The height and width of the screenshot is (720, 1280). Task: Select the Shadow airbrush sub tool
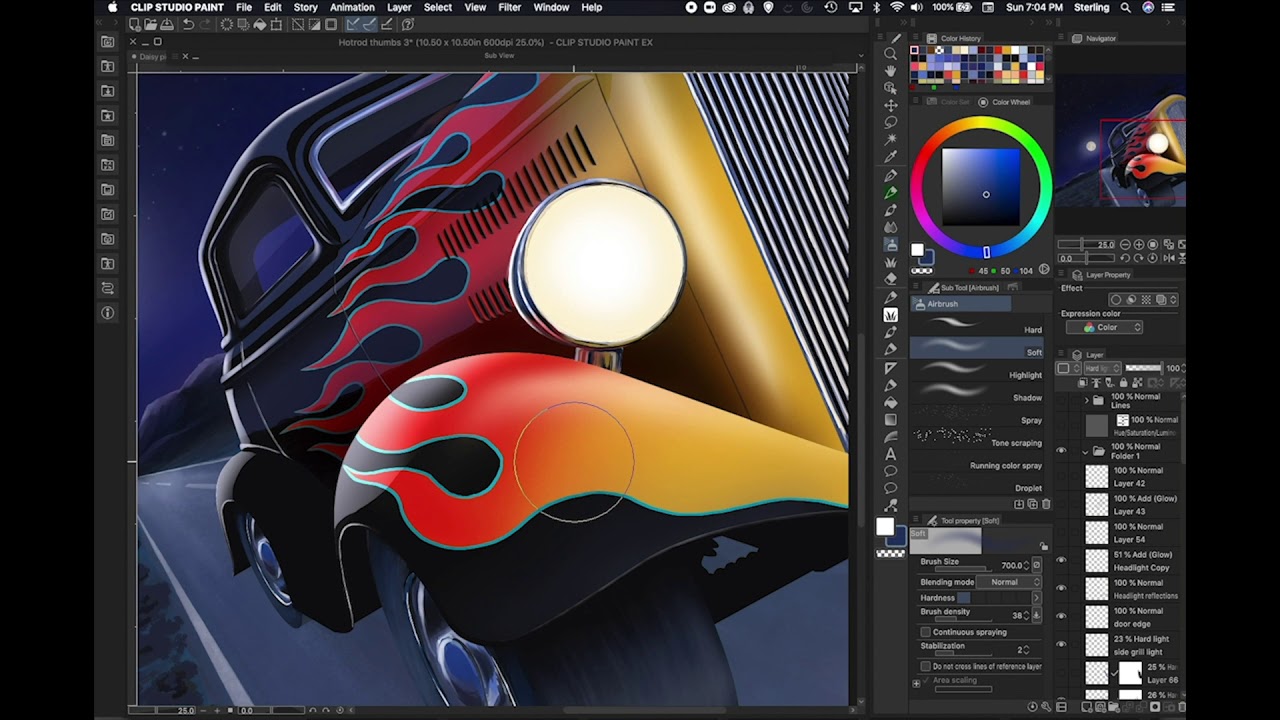[976, 394]
